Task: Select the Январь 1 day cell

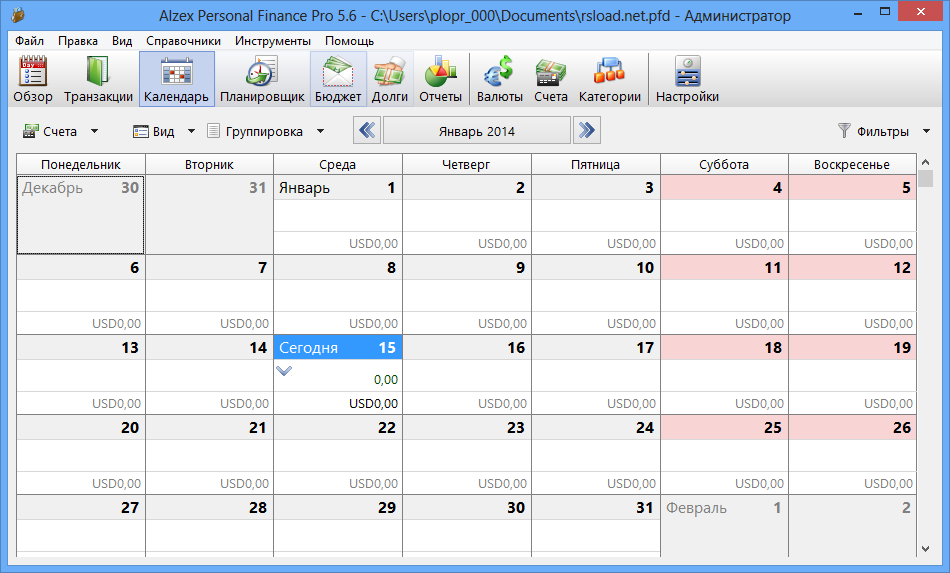Action: (338, 214)
